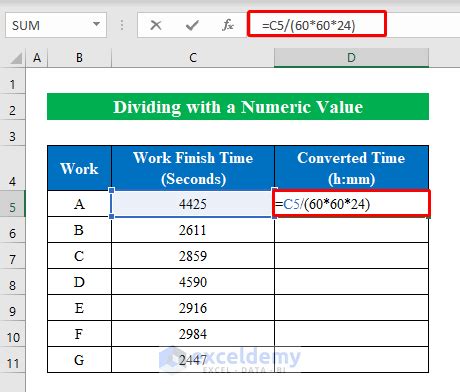Select row 11 header

(13, 360)
